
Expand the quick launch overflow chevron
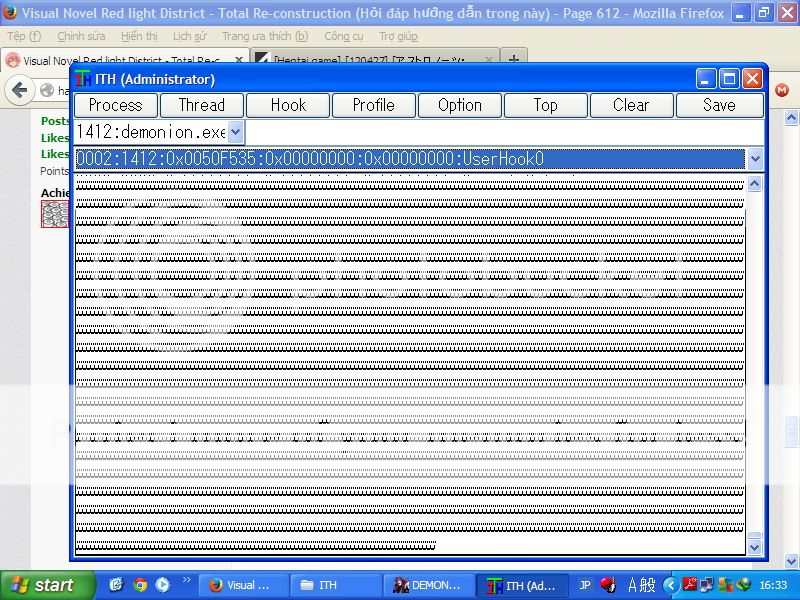[186, 580]
